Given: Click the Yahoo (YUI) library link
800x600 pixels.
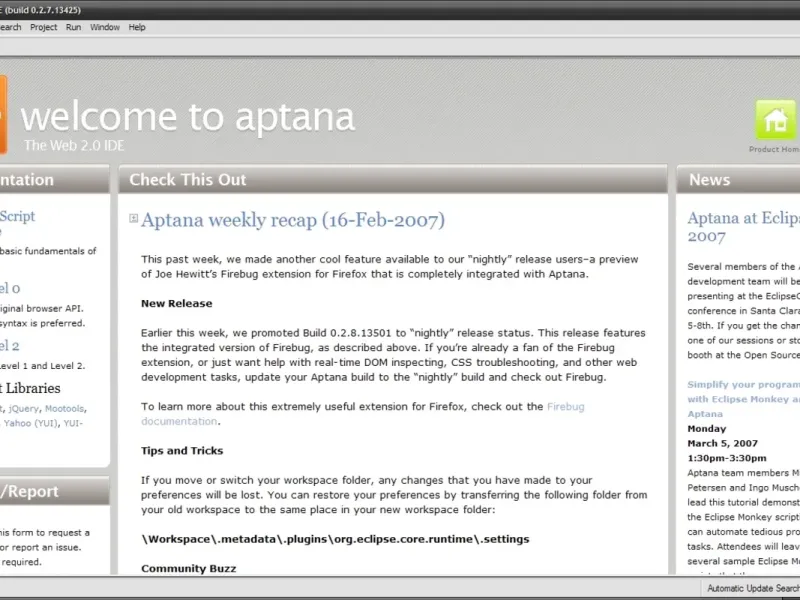Looking at the screenshot, I should pyautogui.click(x=31, y=423).
